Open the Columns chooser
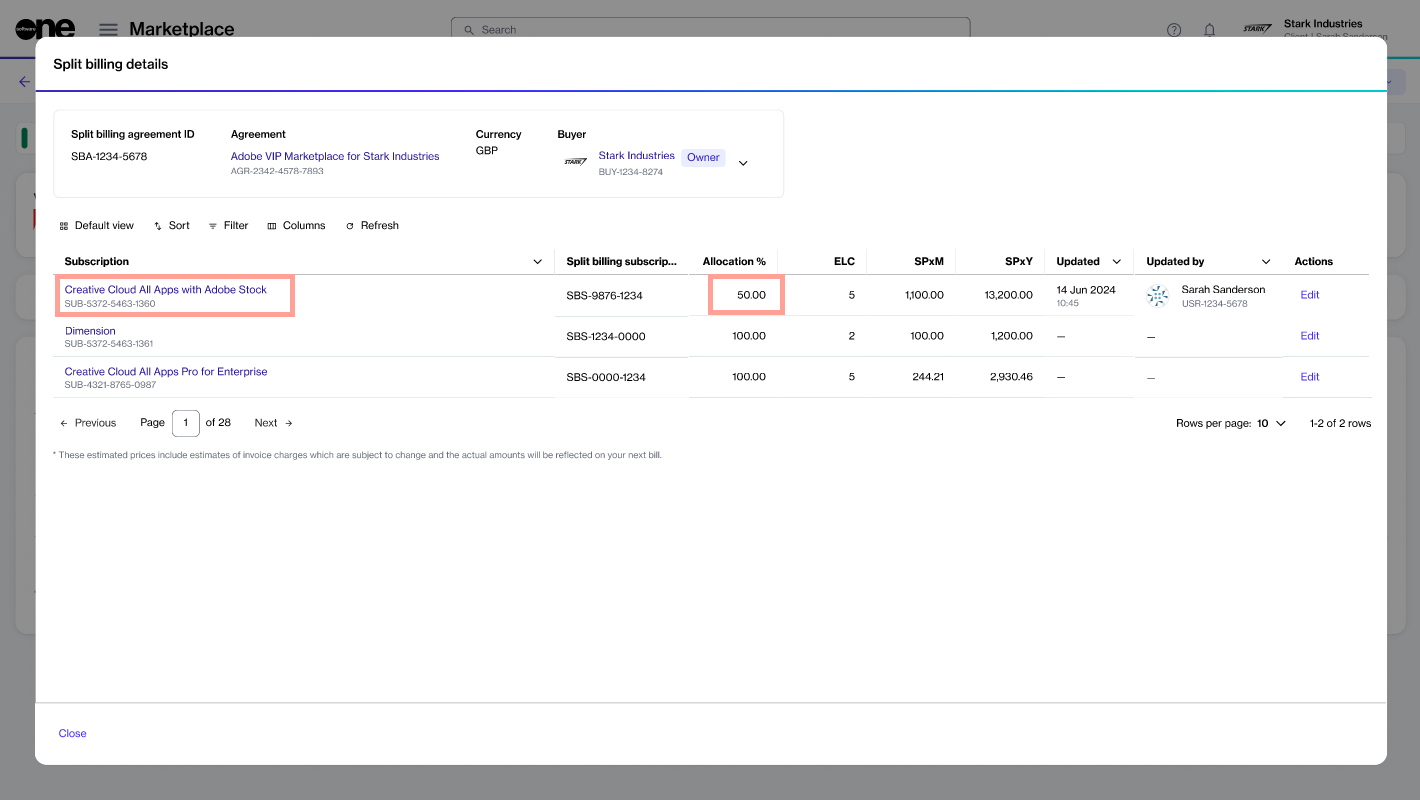The width and height of the screenshot is (1420, 800). click(296, 226)
